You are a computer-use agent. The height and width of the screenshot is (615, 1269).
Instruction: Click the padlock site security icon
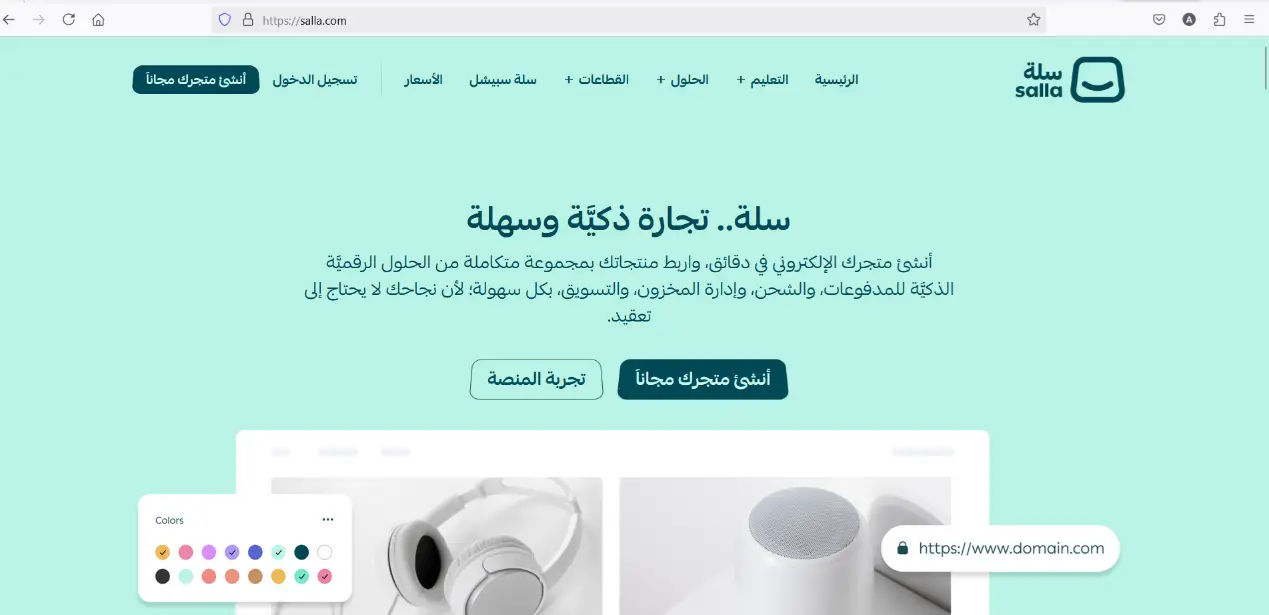(248, 19)
